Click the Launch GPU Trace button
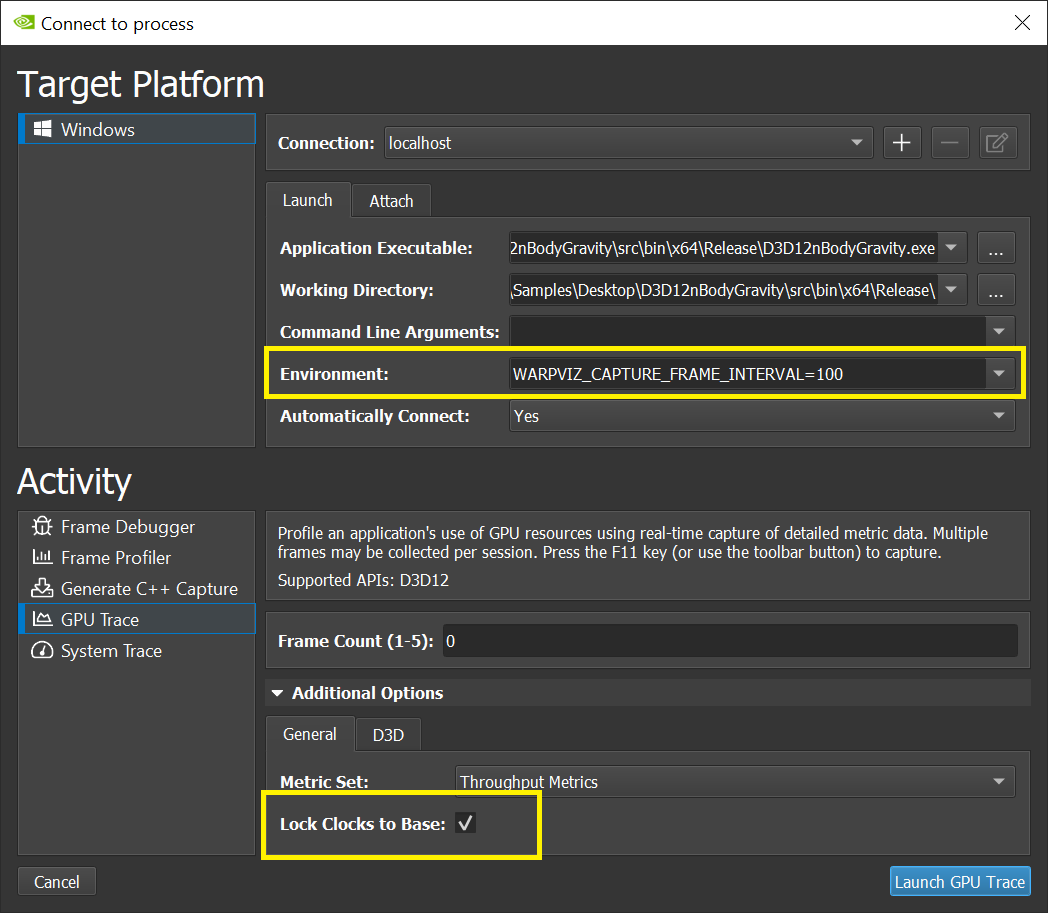The width and height of the screenshot is (1048, 913). pos(959,881)
